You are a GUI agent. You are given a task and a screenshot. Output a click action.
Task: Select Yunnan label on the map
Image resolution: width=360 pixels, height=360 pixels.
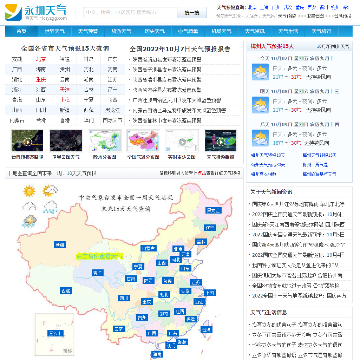pos(118,329)
